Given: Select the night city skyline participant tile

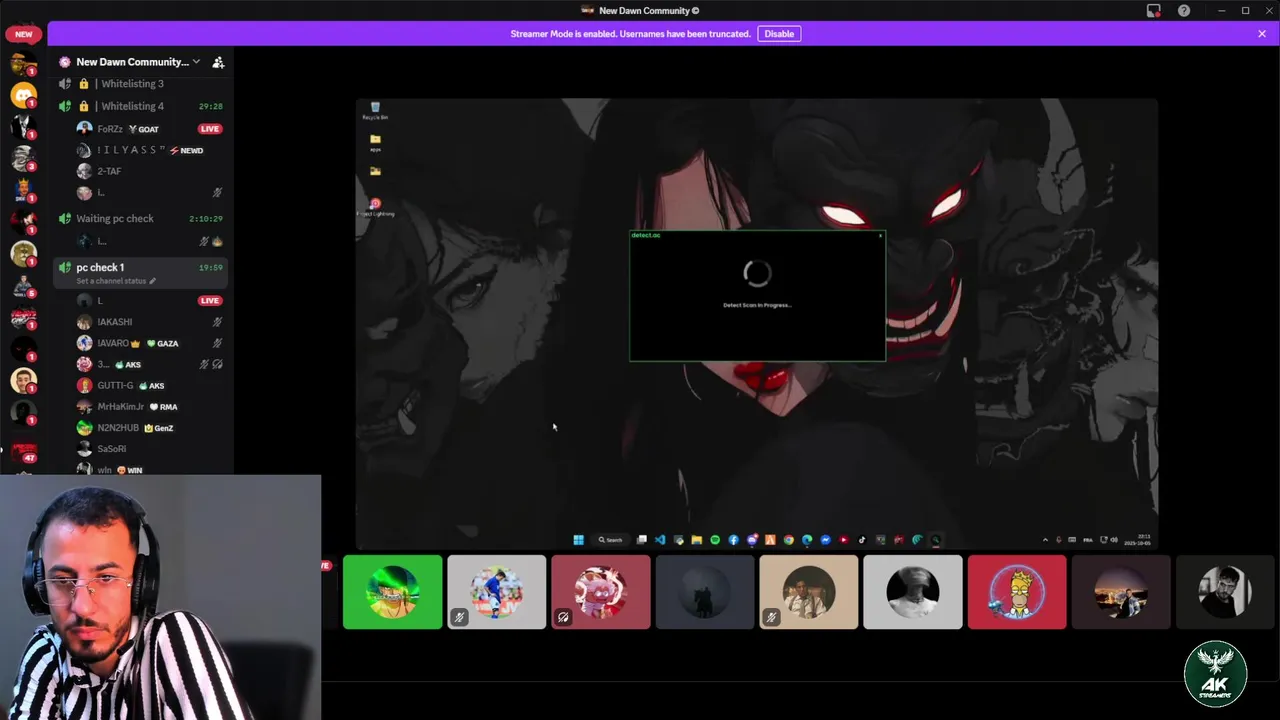Looking at the screenshot, I should click(x=1121, y=592).
